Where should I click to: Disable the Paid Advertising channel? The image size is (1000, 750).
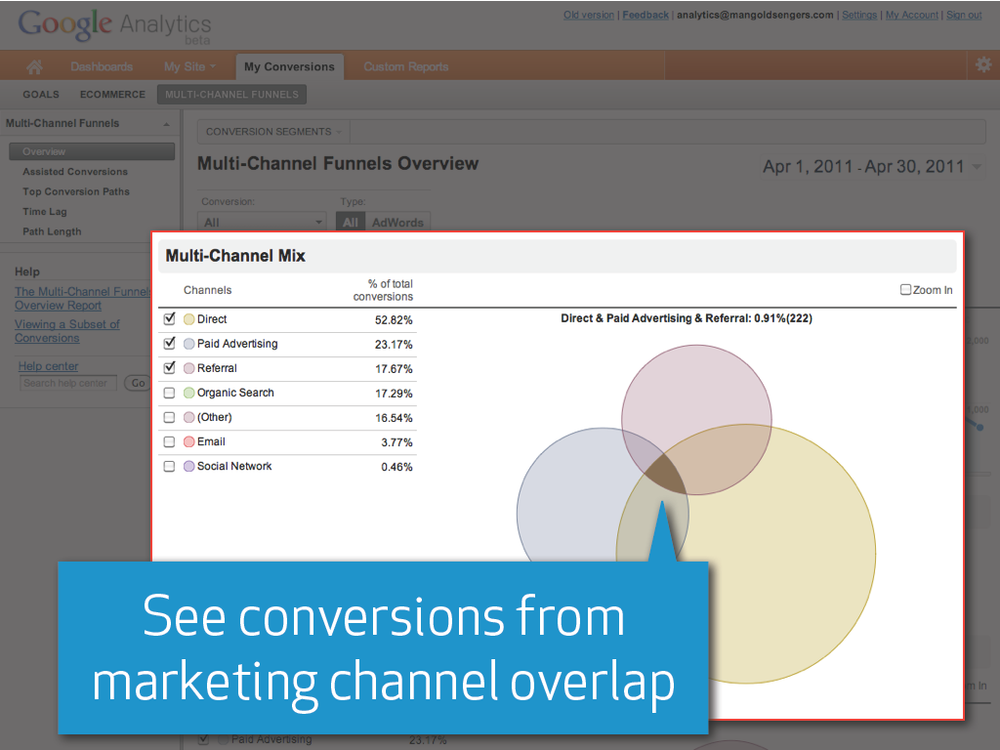pyautogui.click(x=169, y=343)
